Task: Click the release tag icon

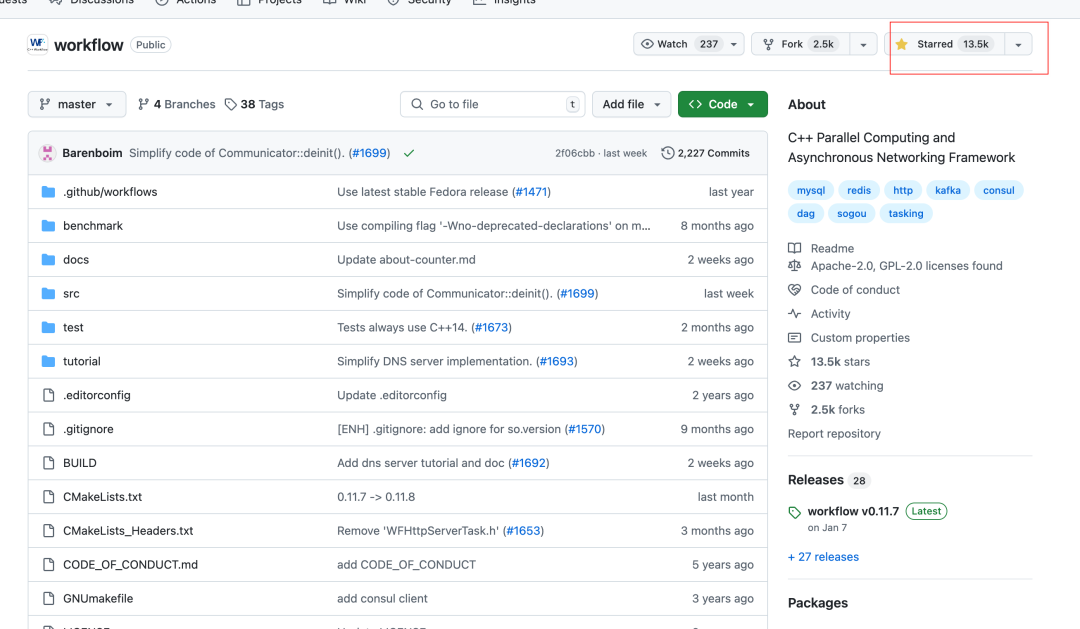Action: click(x=795, y=512)
